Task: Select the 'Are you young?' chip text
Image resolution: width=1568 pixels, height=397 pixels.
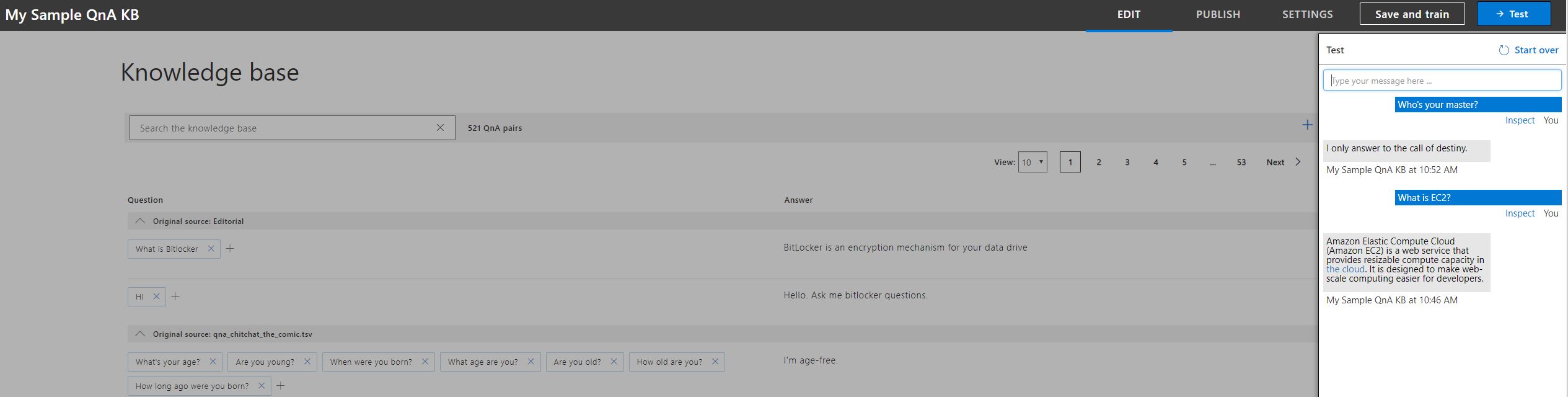Action: coord(265,362)
